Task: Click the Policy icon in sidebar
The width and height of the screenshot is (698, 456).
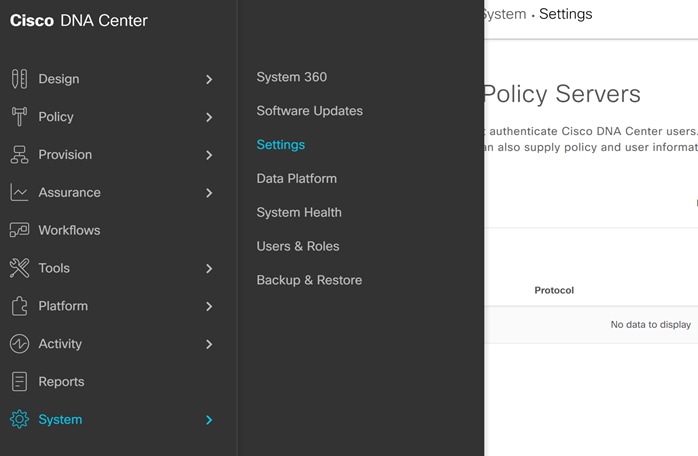Action: [19, 117]
